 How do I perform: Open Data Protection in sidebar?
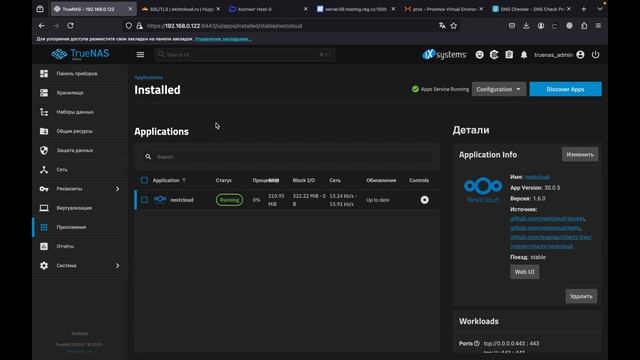click(80, 150)
